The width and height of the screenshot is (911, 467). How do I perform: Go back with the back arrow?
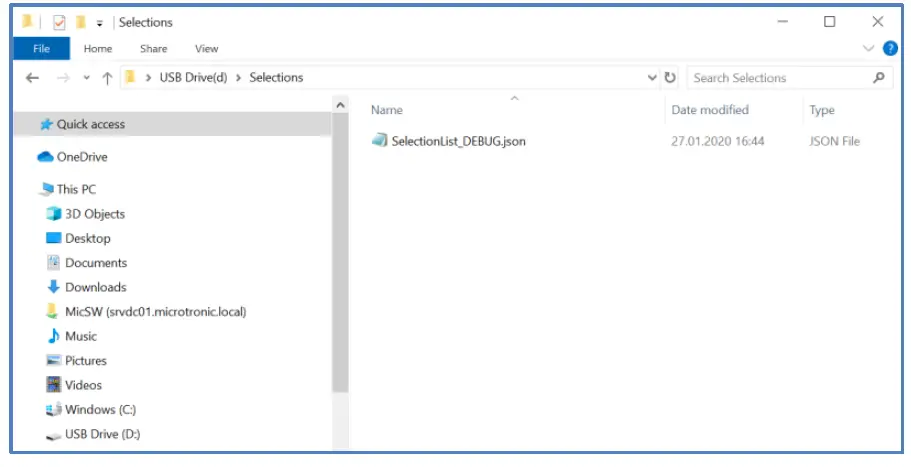tap(33, 78)
